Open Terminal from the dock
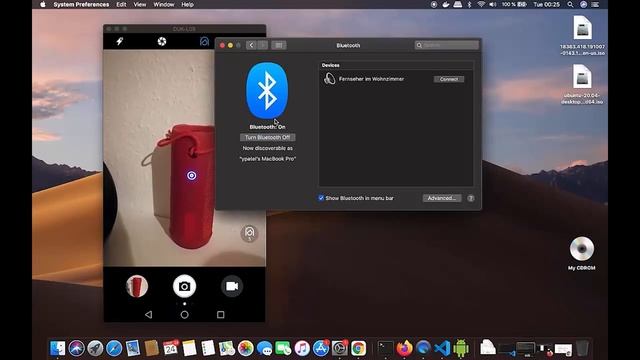The image size is (640, 360). click(x=385, y=348)
